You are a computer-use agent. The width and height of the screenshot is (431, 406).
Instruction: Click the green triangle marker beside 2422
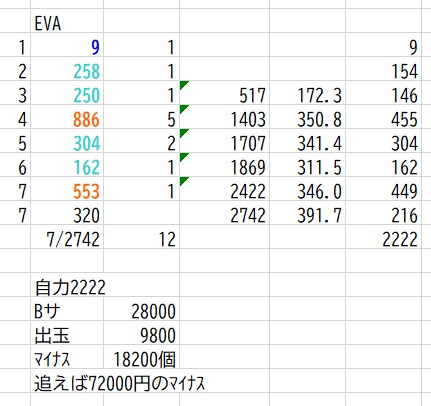click(x=184, y=181)
